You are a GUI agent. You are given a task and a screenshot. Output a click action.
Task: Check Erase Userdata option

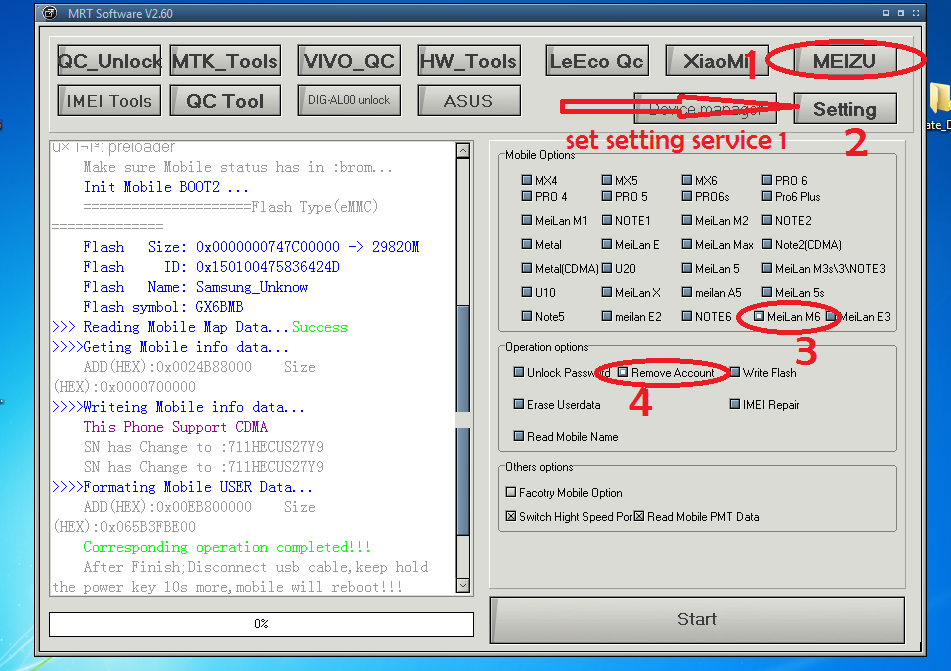tap(519, 404)
